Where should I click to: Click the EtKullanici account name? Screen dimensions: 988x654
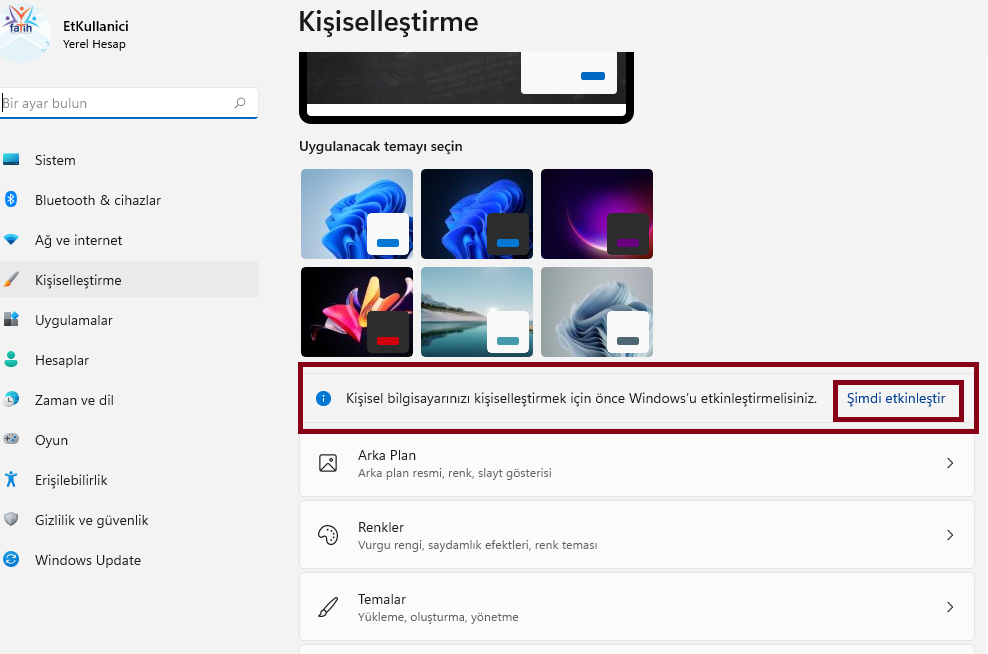[96, 26]
